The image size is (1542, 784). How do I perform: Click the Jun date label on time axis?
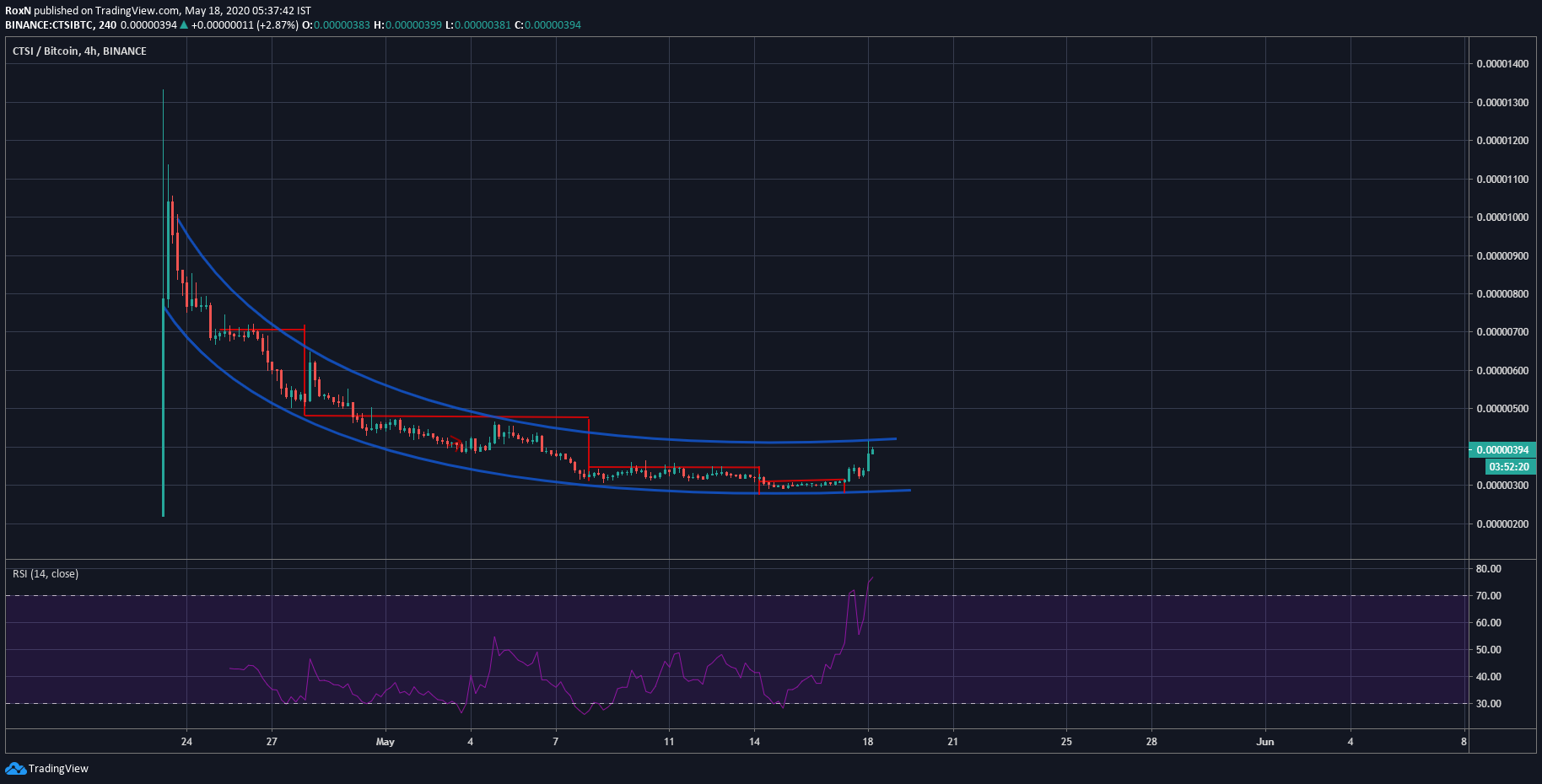click(1265, 742)
